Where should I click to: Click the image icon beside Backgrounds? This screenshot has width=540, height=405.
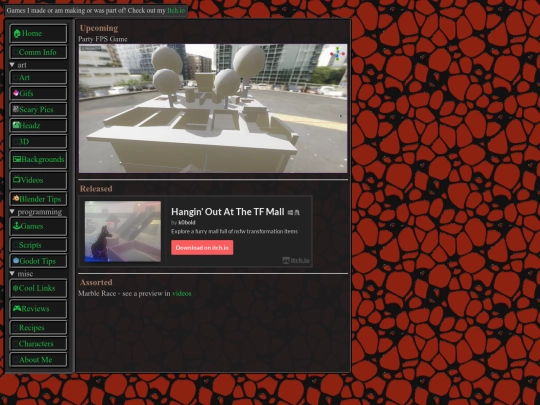pyautogui.click(x=17, y=159)
